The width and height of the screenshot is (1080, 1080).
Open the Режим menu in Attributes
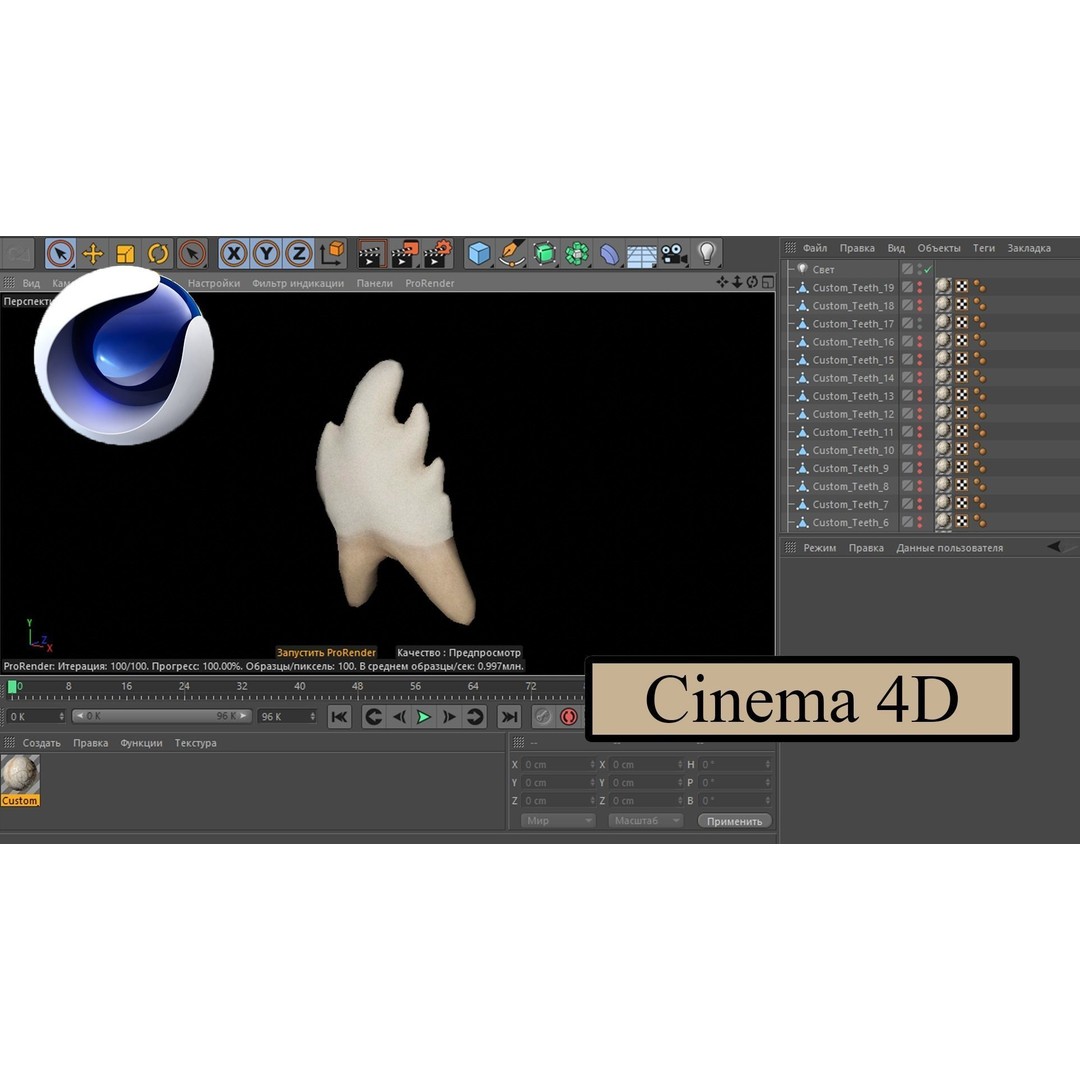tap(820, 548)
